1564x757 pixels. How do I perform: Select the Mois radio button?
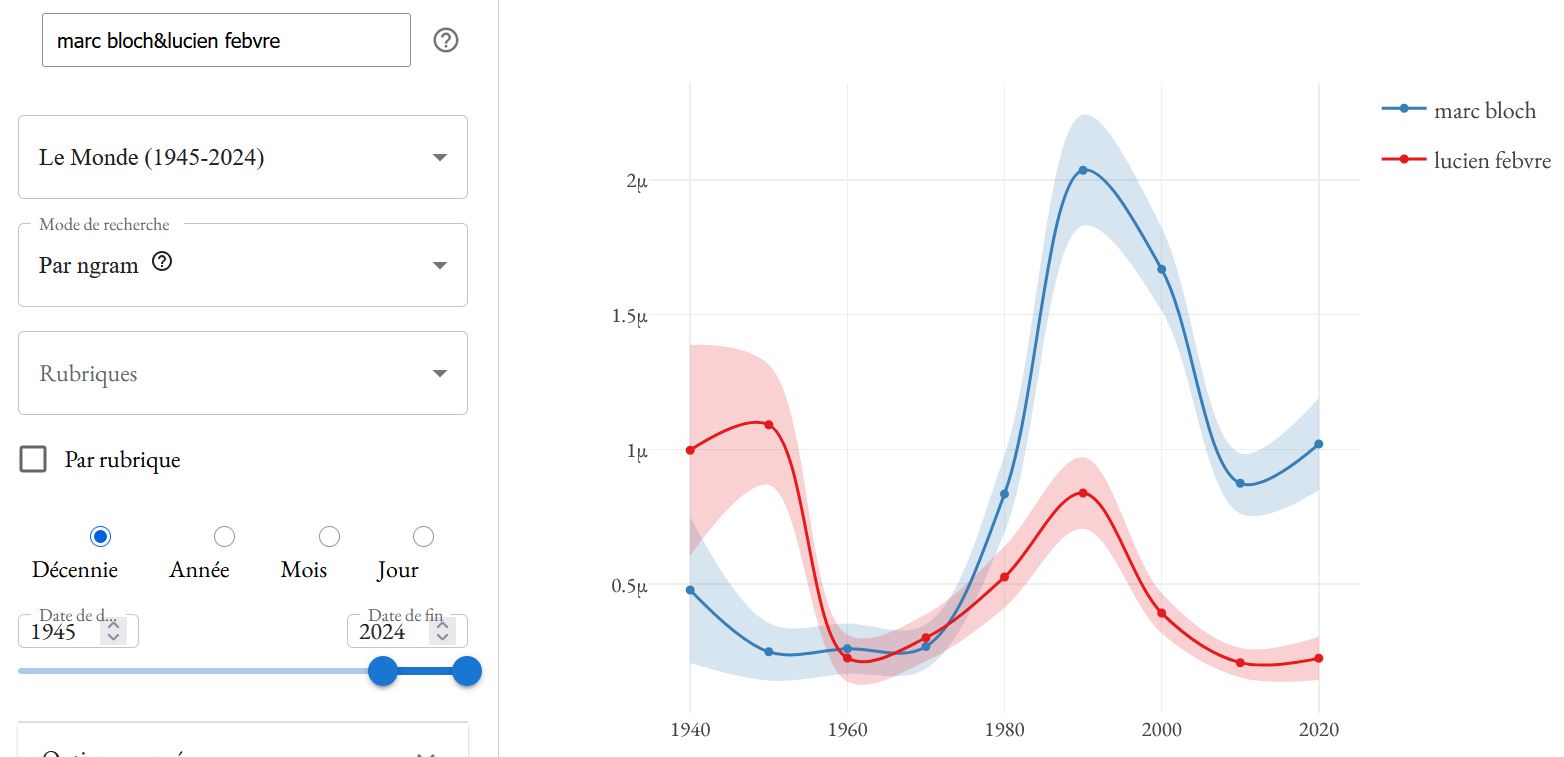329,537
